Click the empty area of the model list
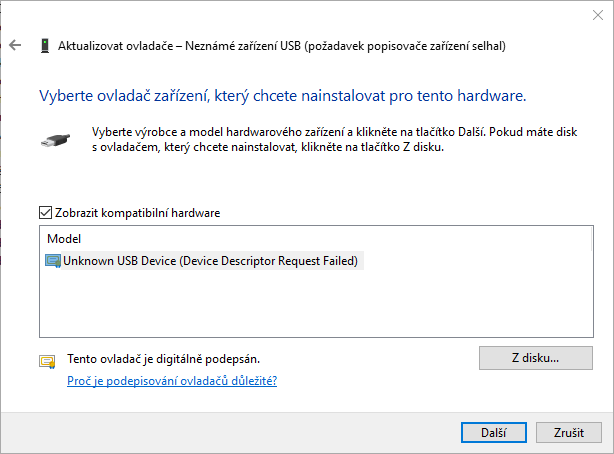This screenshot has height=454, width=614. click(x=300, y=305)
